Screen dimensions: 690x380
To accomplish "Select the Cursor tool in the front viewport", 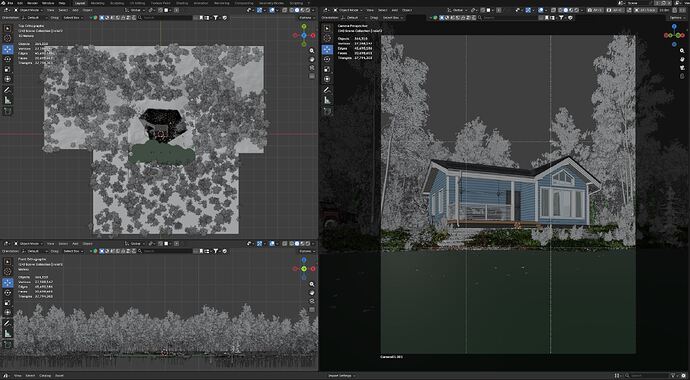I will [x=7, y=271].
